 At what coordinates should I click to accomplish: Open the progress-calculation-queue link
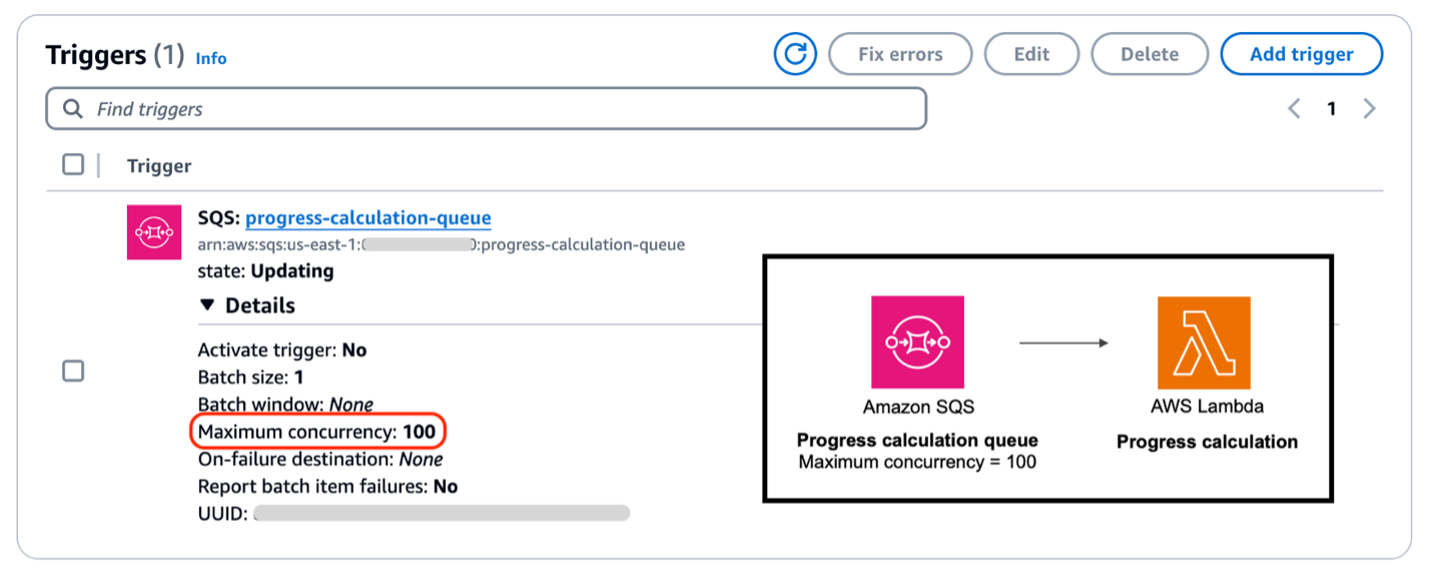tap(369, 217)
